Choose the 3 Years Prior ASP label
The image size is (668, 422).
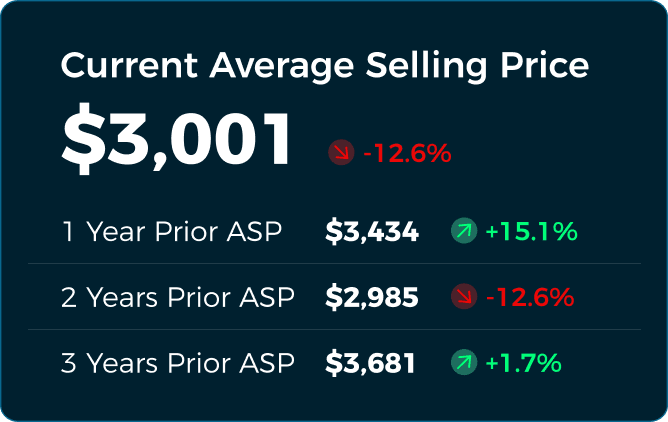coord(178,362)
